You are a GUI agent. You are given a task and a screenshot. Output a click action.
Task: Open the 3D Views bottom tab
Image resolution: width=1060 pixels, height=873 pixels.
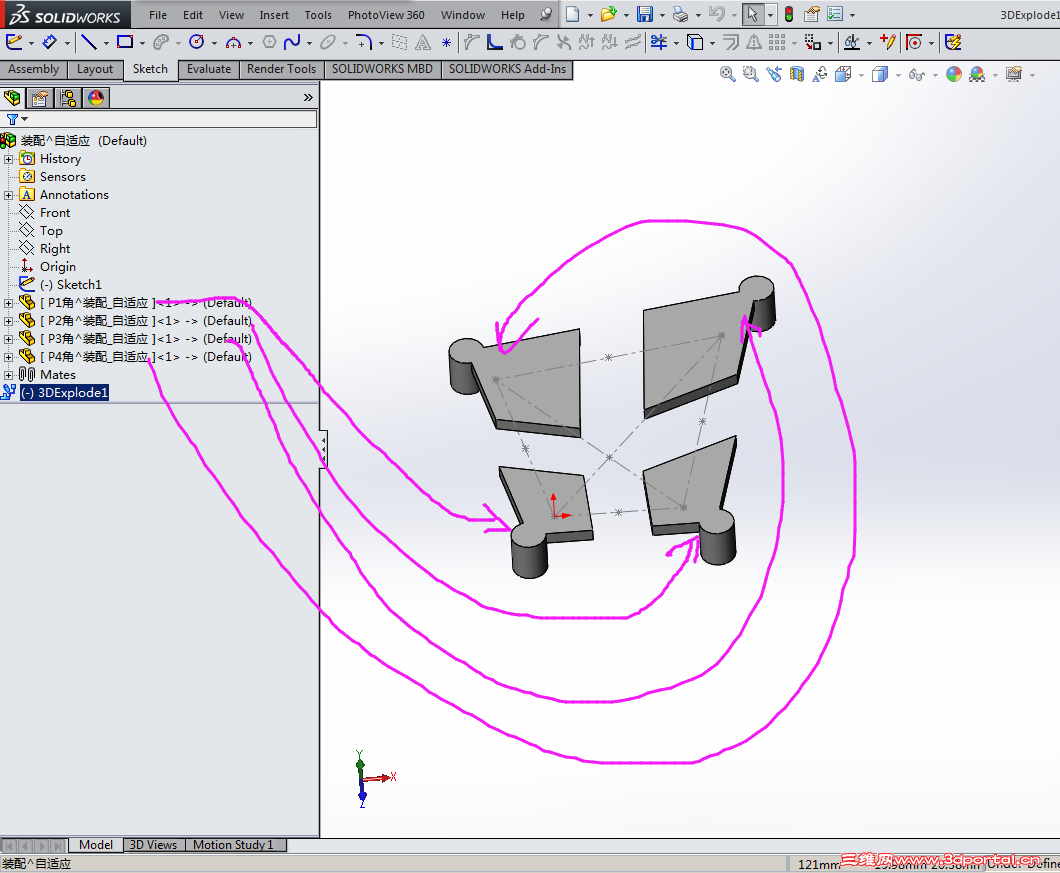(153, 845)
